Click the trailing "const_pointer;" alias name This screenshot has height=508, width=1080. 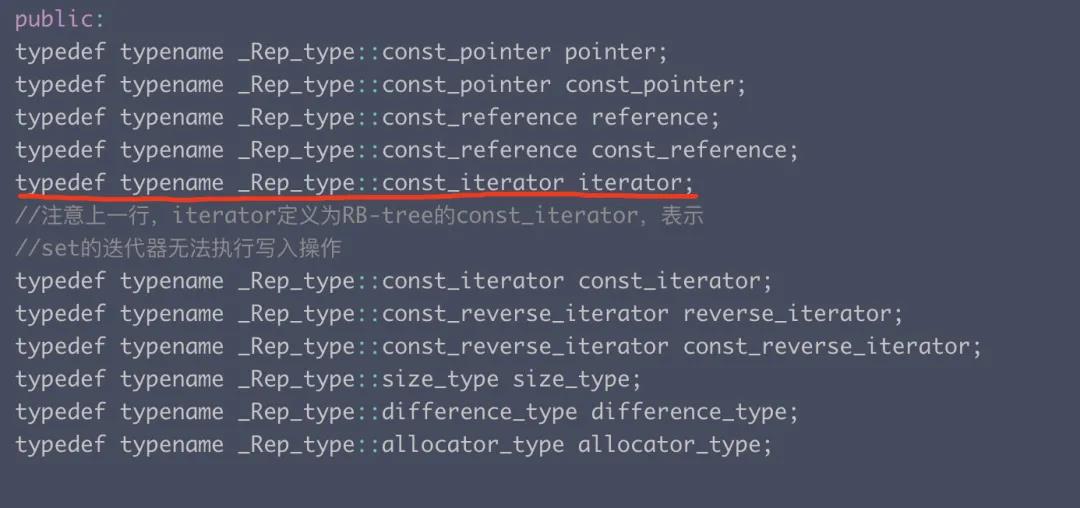pyautogui.click(x=656, y=85)
